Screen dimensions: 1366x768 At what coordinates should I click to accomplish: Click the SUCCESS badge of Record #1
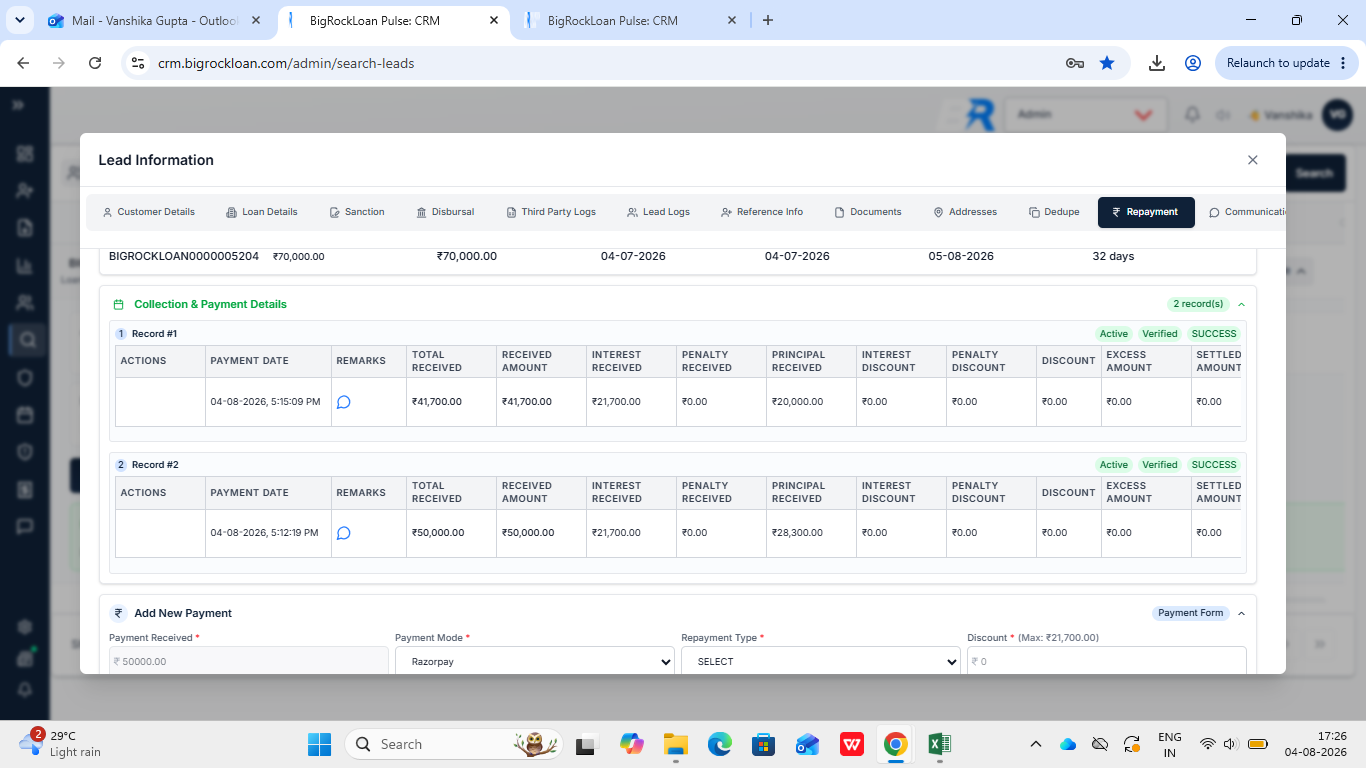pos(1214,334)
